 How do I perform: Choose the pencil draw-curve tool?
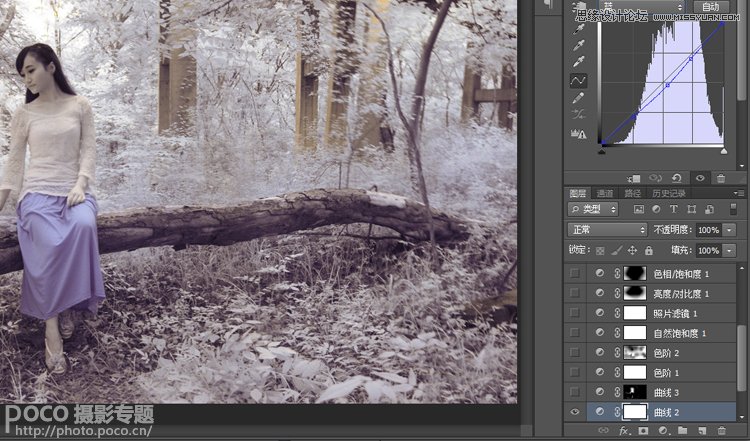tap(578, 98)
